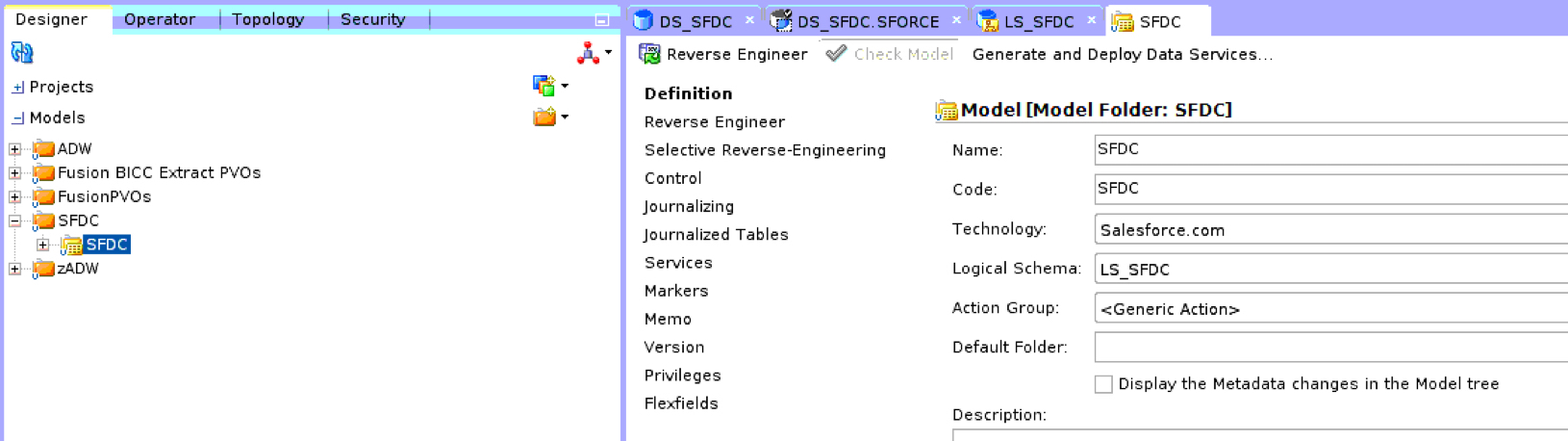Screen dimensions: 1568x441
Task: Open the Action Group dropdown
Action: click(x=1328, y=309)
